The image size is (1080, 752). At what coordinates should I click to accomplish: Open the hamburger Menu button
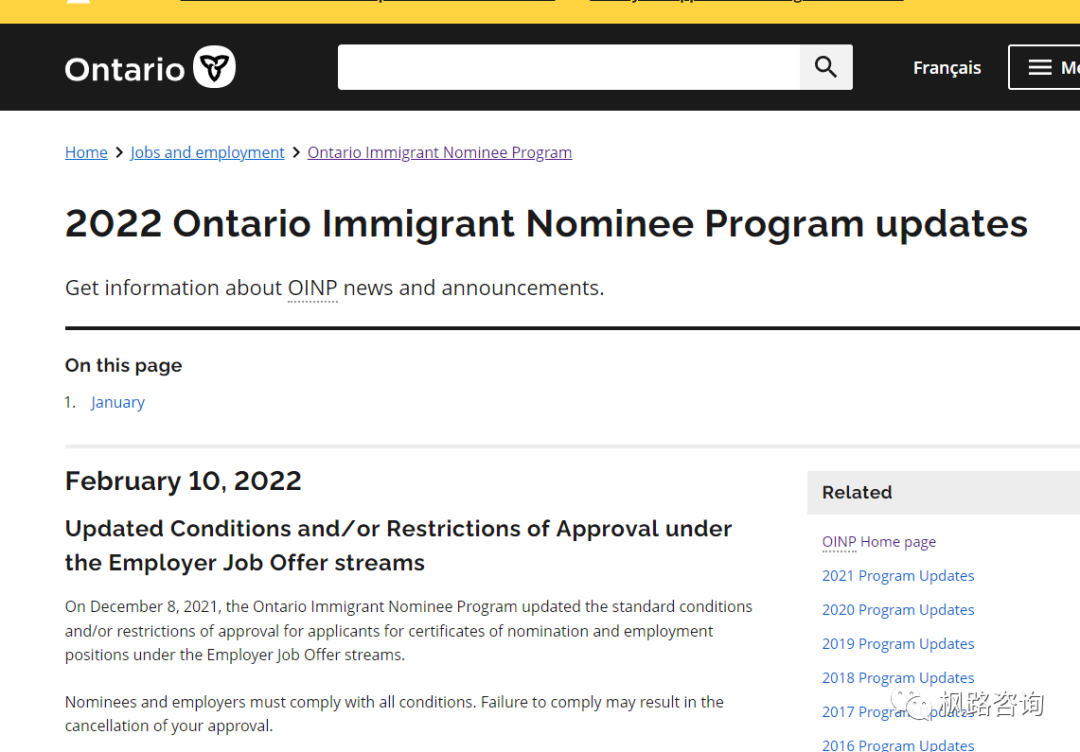pyautogui.click(x=1044, y=67)
